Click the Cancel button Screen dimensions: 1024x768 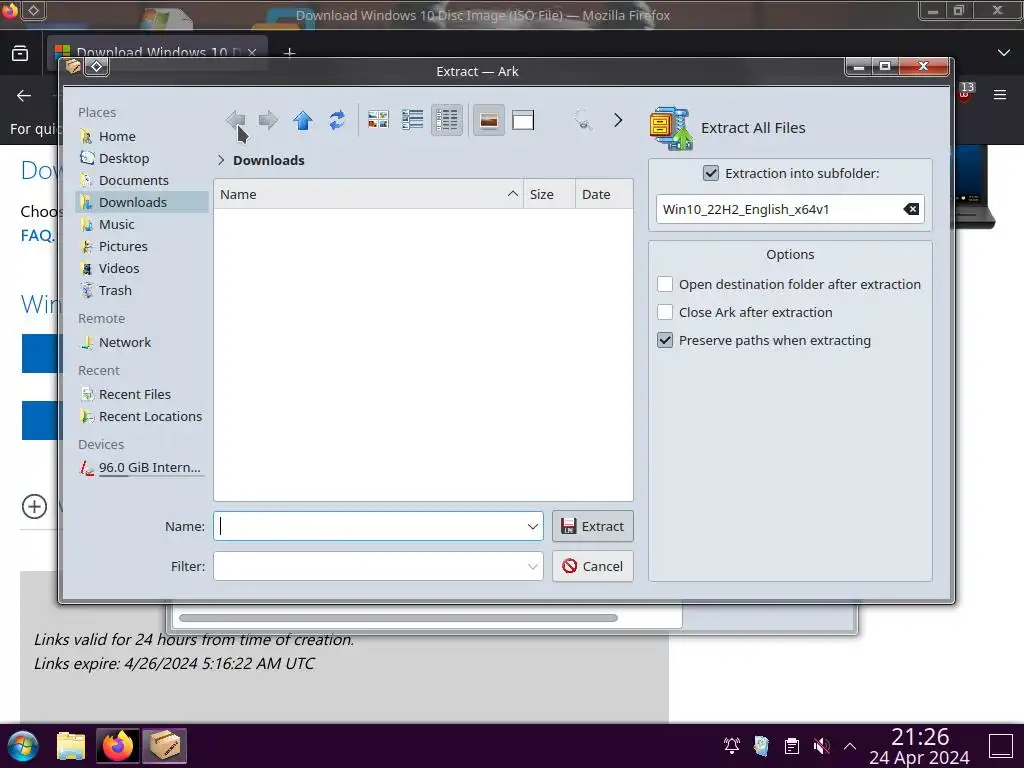(592, 566)
